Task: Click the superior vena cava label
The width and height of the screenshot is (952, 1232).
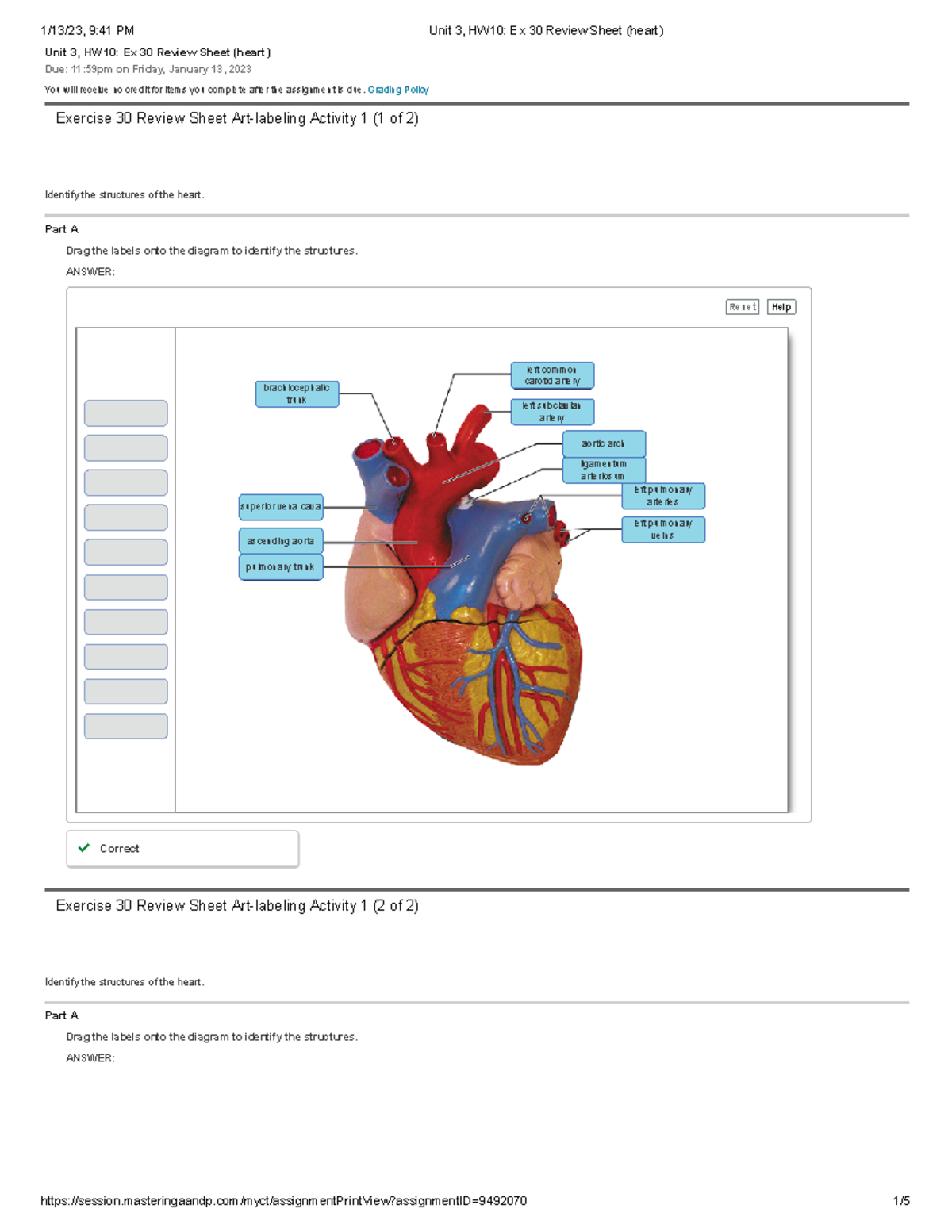Action: (x=281, y=506)
